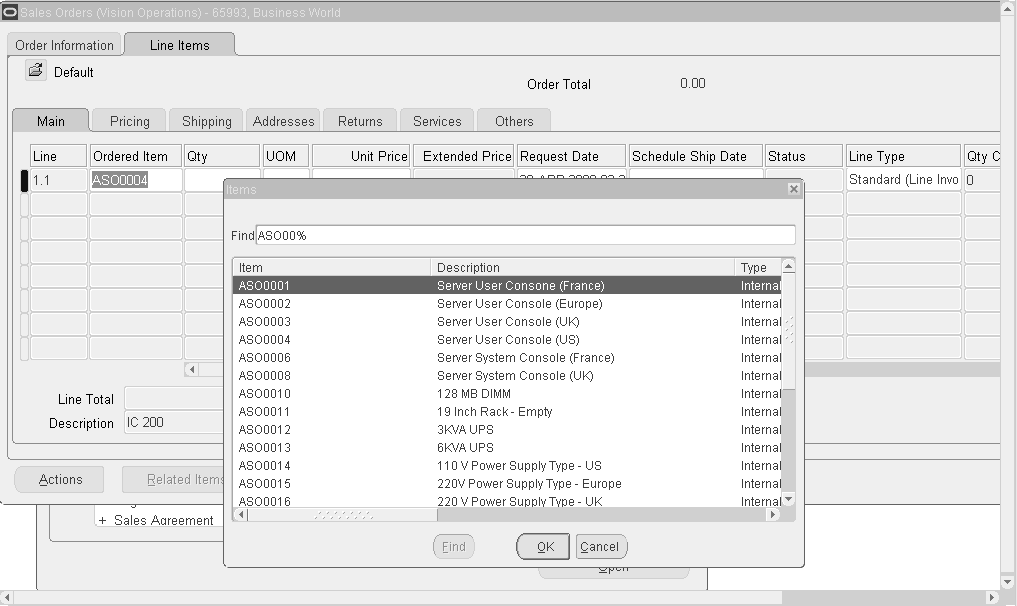Click description 110 V Power Supply Type - US
This screenshot has height=606, width=1017.
(519, 466)
